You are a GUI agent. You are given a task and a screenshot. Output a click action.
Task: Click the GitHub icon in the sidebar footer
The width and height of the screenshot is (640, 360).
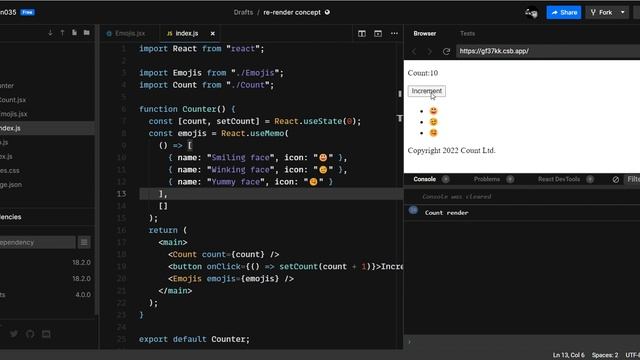click(30, 334)
